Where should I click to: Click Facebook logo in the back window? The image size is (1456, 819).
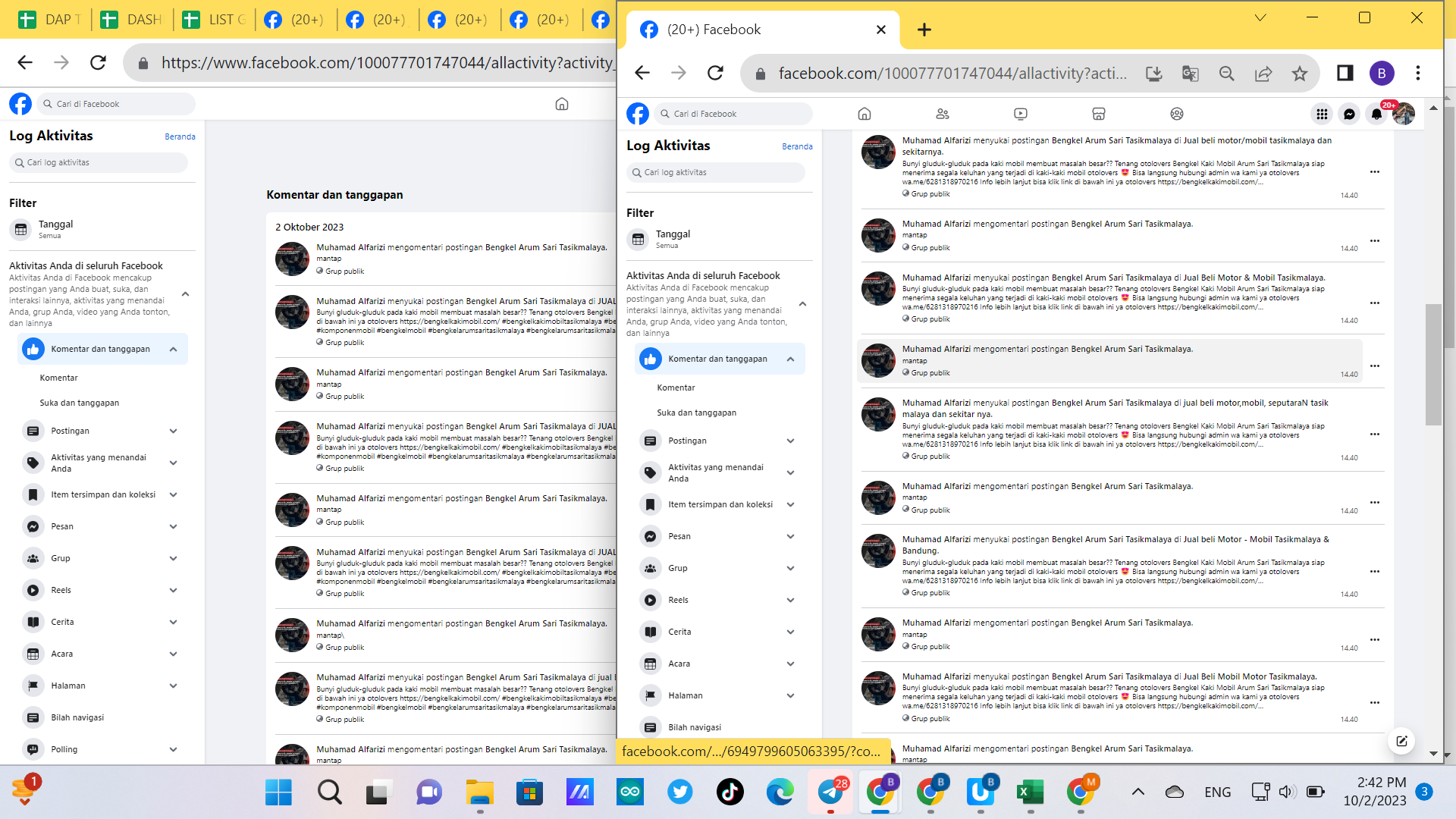tap(20, 104)
